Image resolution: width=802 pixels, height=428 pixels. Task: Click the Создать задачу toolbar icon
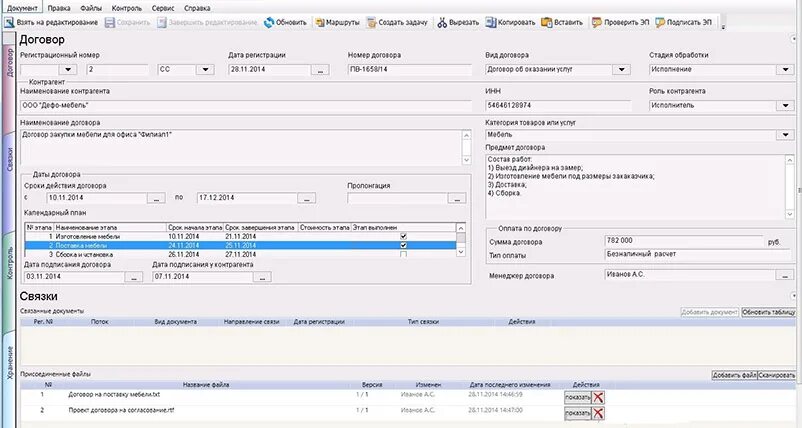371,22
